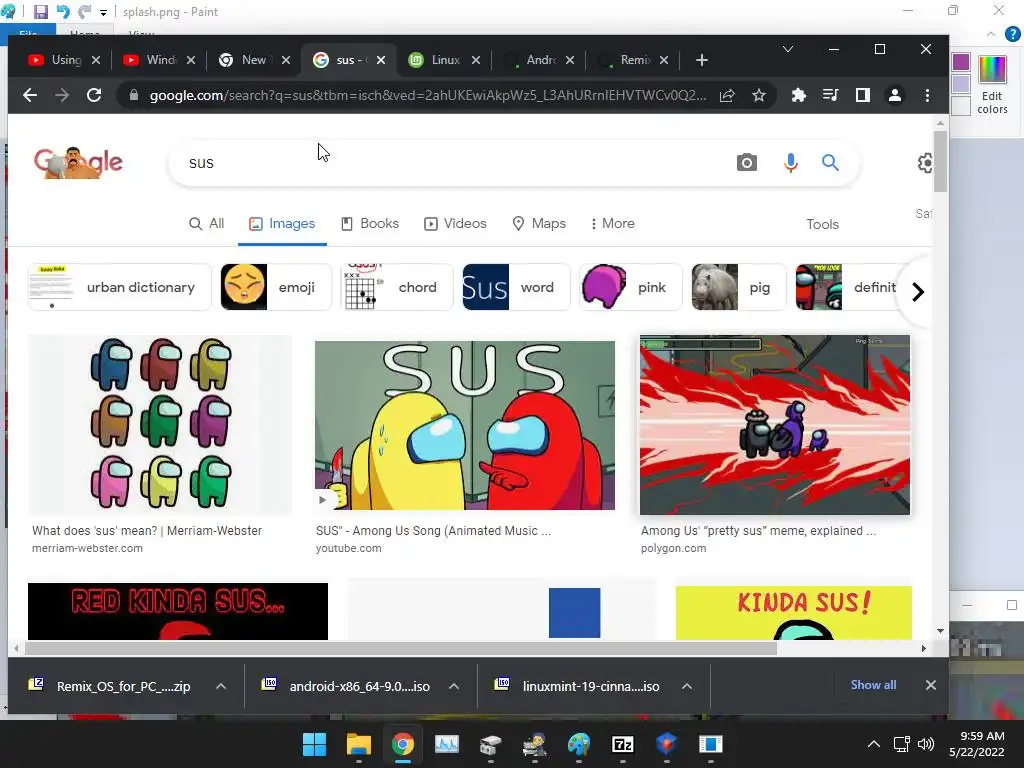
Task: Select the Books search tab
Action: [370, 223]
